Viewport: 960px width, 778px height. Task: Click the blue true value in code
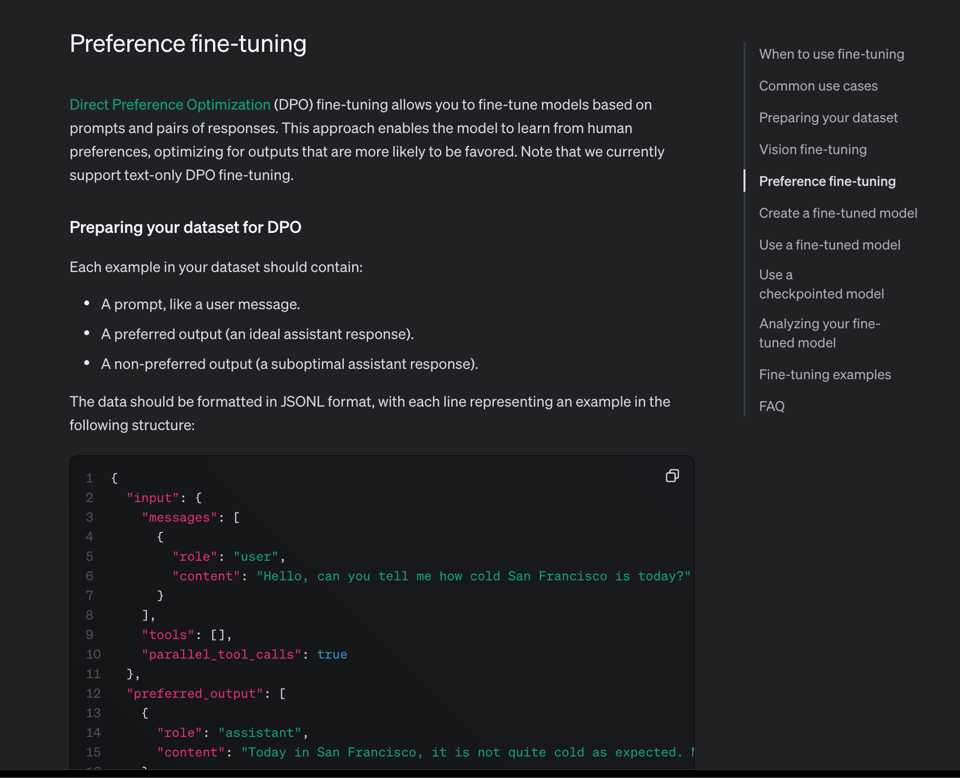(x=332, y=655)
